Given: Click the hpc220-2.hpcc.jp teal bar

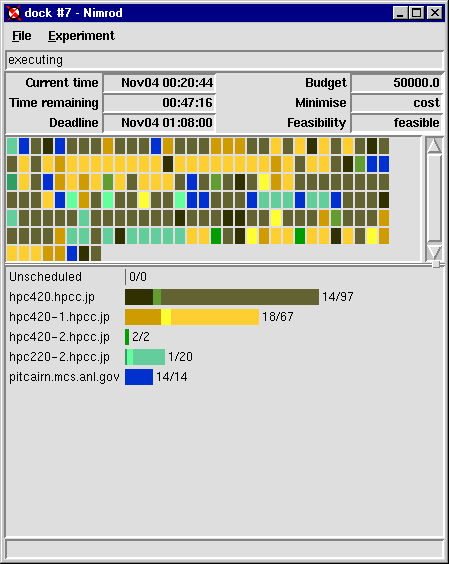Looking at the screenshot, I should point(145,357).
